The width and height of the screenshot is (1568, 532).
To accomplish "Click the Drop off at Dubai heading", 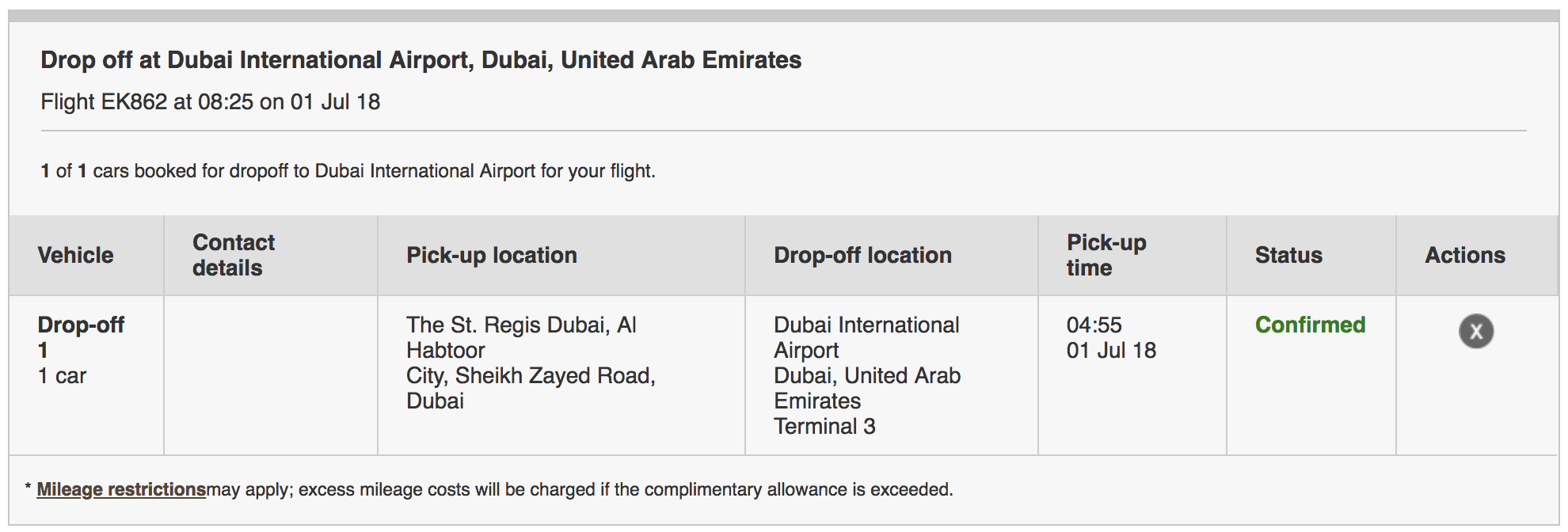I will tap(421, 60).
